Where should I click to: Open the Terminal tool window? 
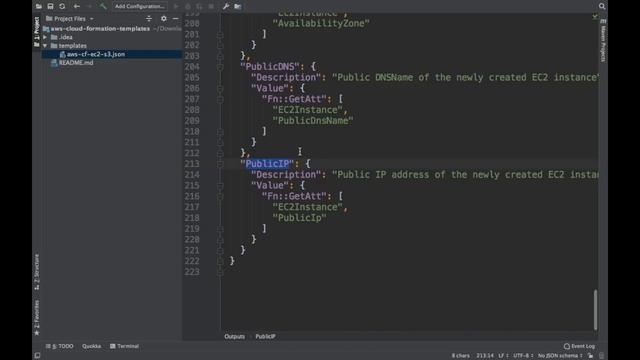(x=124, y=346)
